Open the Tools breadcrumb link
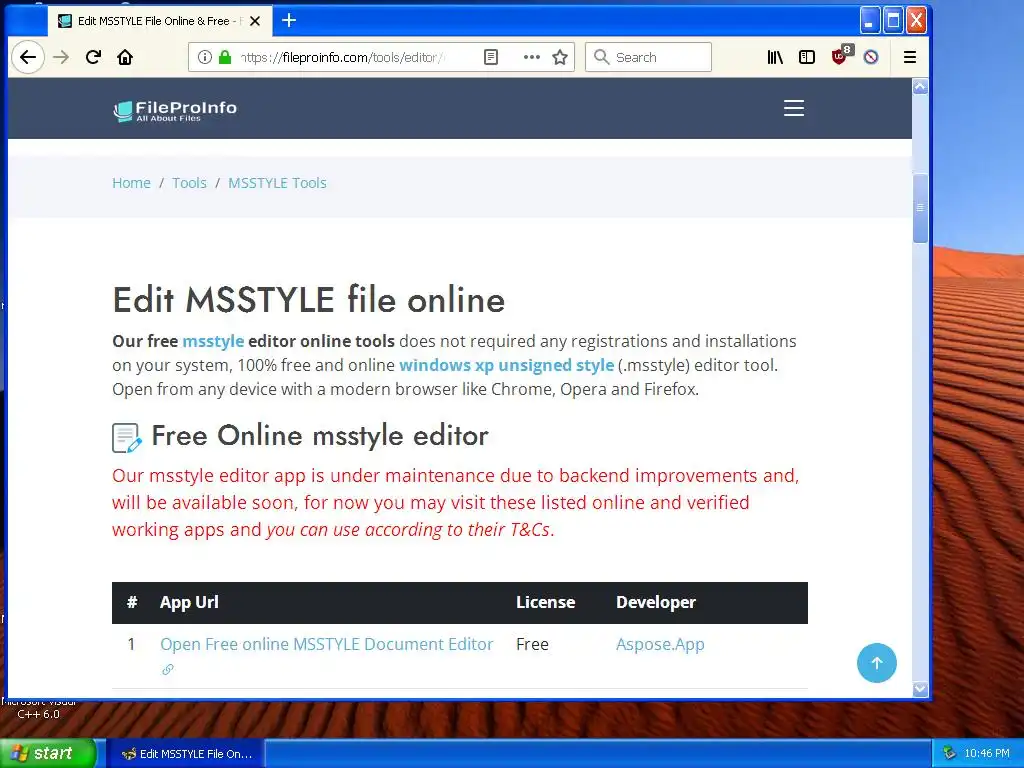Viewport: 1024px width, 768px height. pyautogui.click(x=189, y=183)
